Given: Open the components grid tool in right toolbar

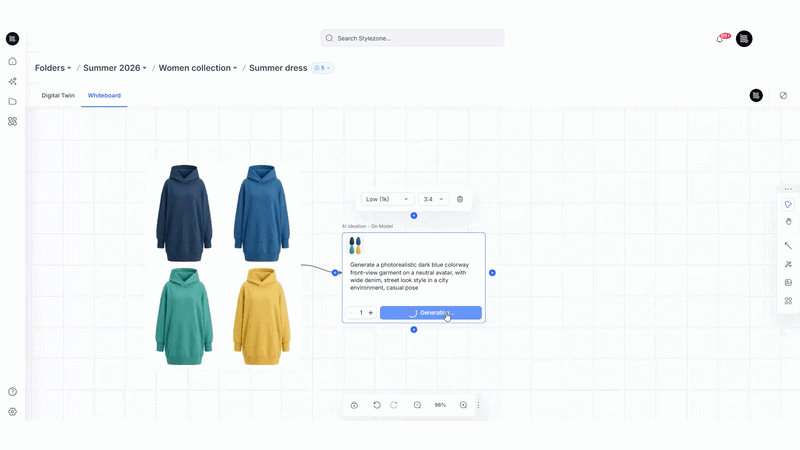Looking at the screenshot, I should click(x=788, y=301).
